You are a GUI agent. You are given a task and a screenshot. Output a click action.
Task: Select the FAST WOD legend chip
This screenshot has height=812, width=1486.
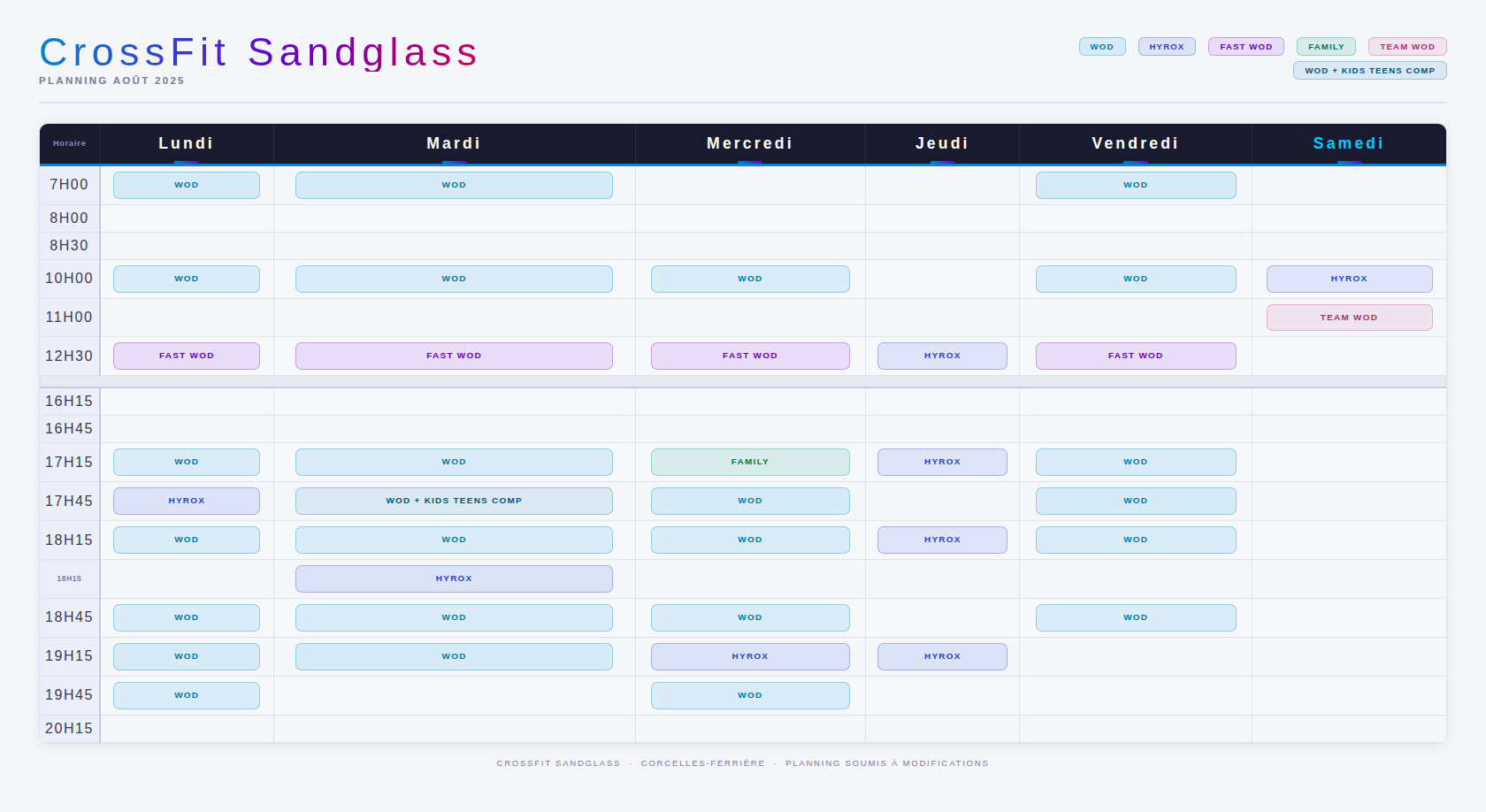[1246, 47]
